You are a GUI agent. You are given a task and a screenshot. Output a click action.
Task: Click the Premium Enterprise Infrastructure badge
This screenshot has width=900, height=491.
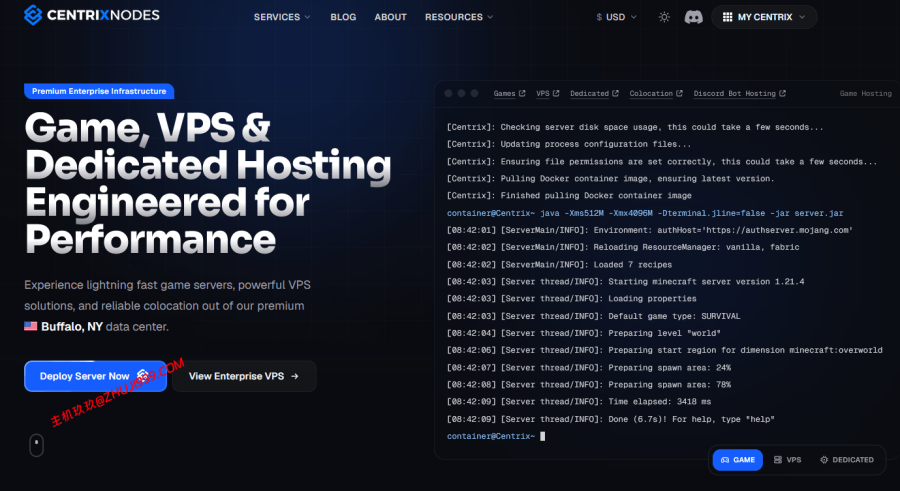coord(99,91)
